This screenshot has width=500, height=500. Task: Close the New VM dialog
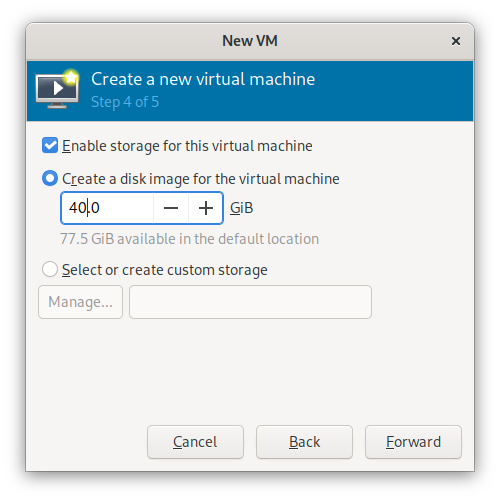coord(456,41)
